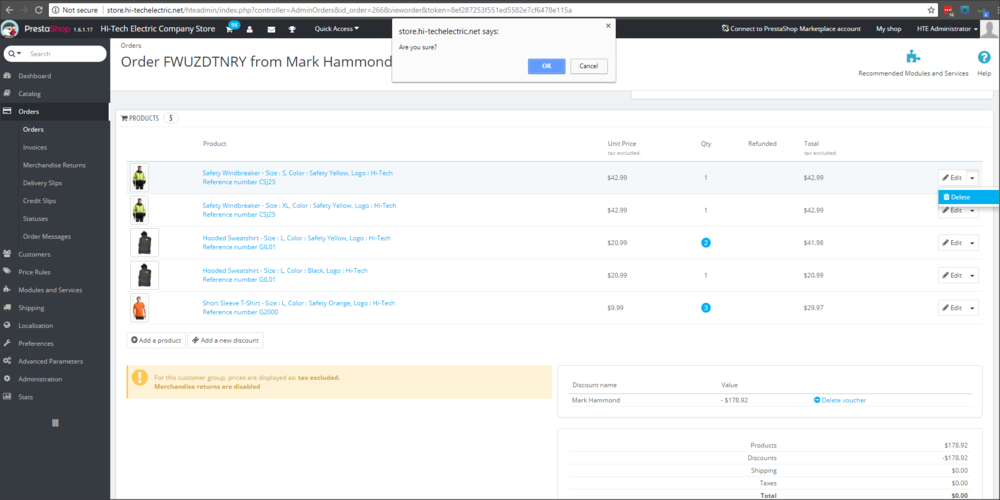Expand dropdown for Hooded Sweatshirt Safety Yellow
The width and height of the screenshot is (1000, 500).
pos(973,243)
